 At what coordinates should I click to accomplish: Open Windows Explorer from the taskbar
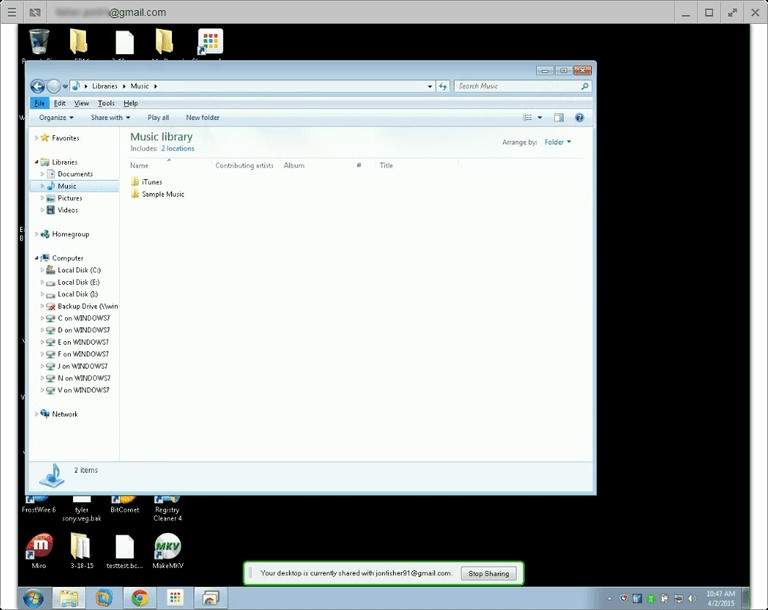click(x=69, y=598)
